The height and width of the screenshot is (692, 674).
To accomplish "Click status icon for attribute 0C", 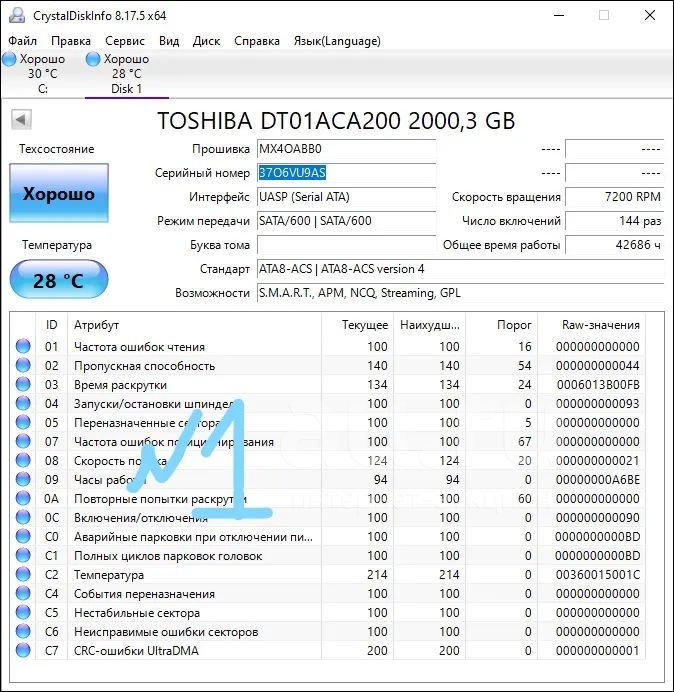I will tap(23, 517).
